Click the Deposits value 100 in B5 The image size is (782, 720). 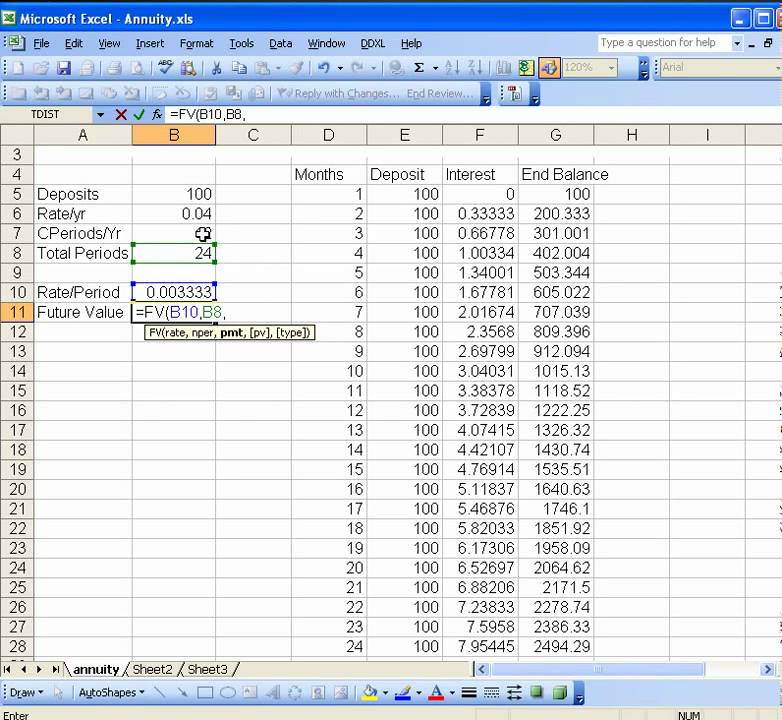174,194
